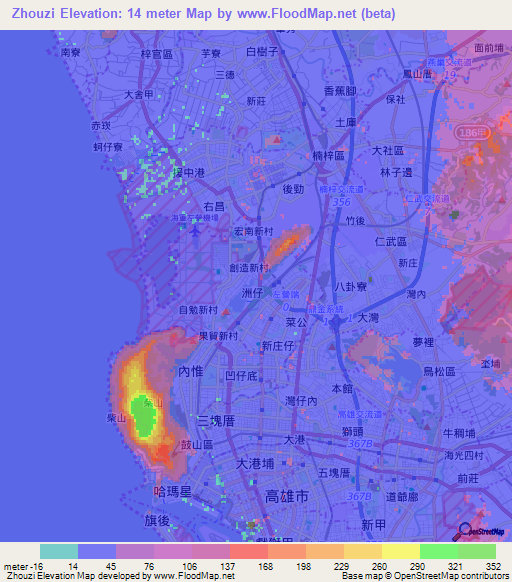
Task: Click the 右昌 label
Action: (x=214, y=206)
